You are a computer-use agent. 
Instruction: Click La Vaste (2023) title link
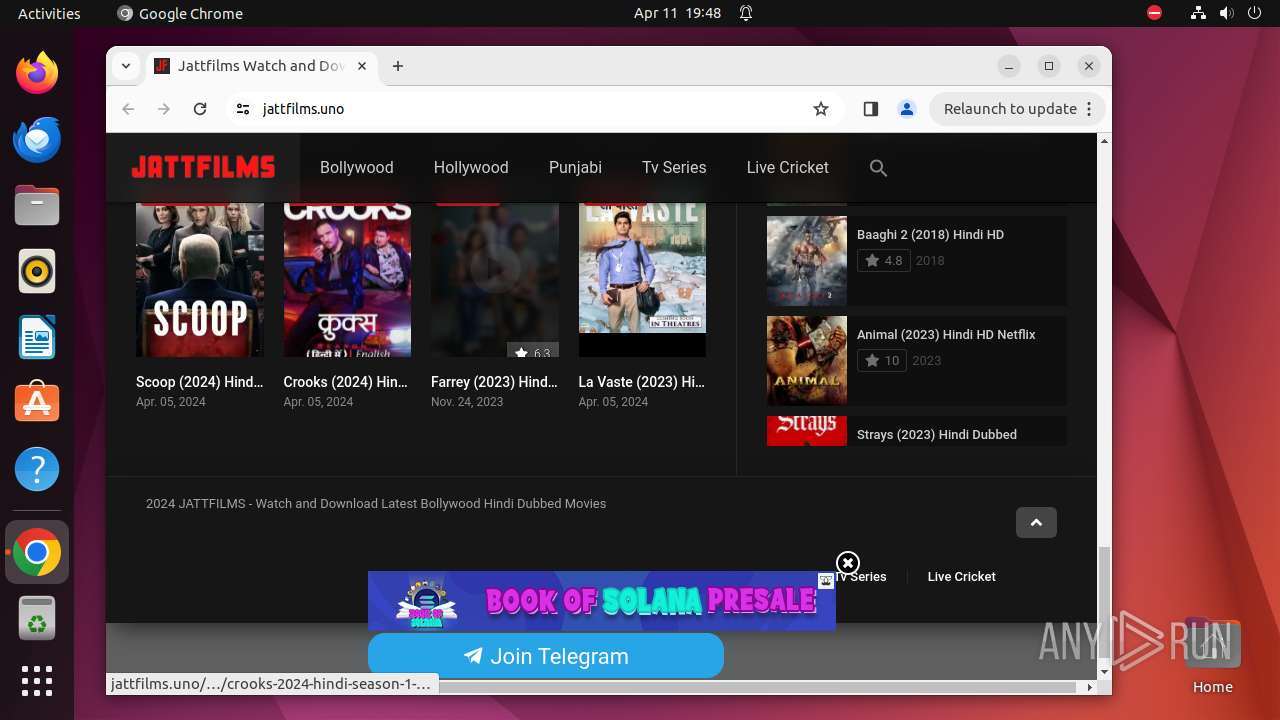coord(641,382)
